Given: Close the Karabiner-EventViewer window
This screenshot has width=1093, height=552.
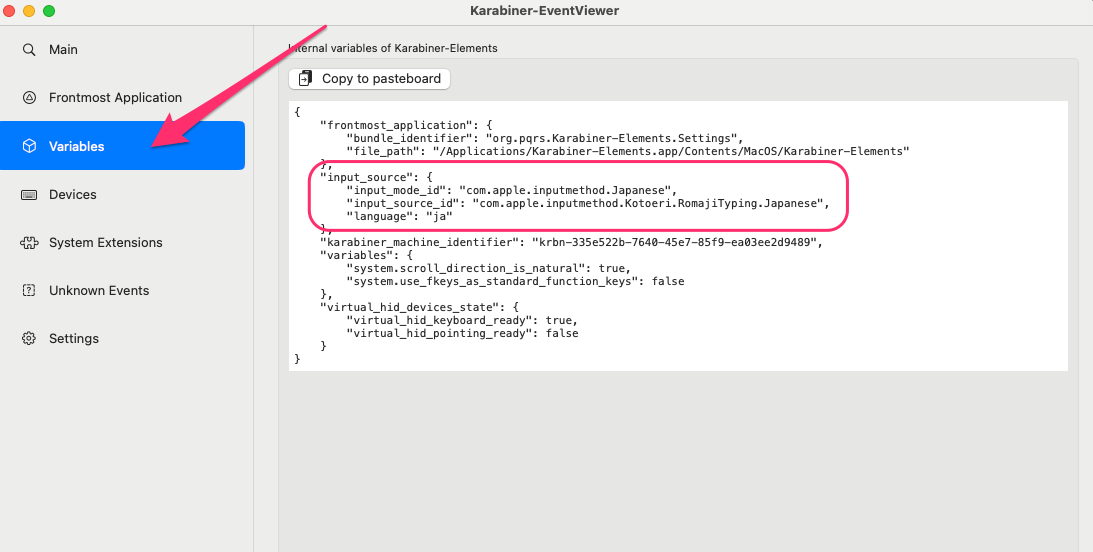Looking at the screenshot, I should click(x=9, y=10).
